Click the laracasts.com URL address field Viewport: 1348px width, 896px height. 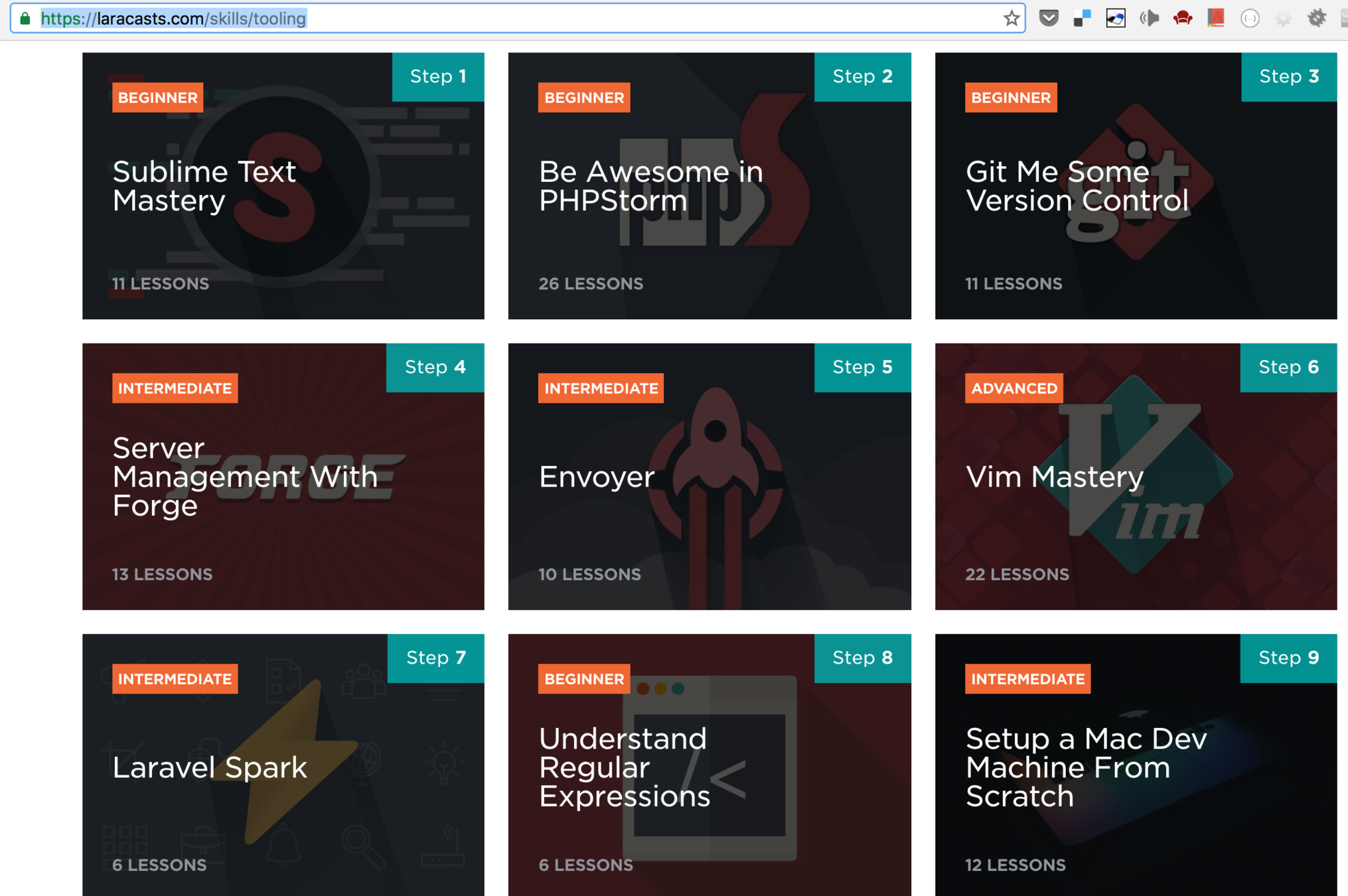pyautogui.click(x=465, y=19)
